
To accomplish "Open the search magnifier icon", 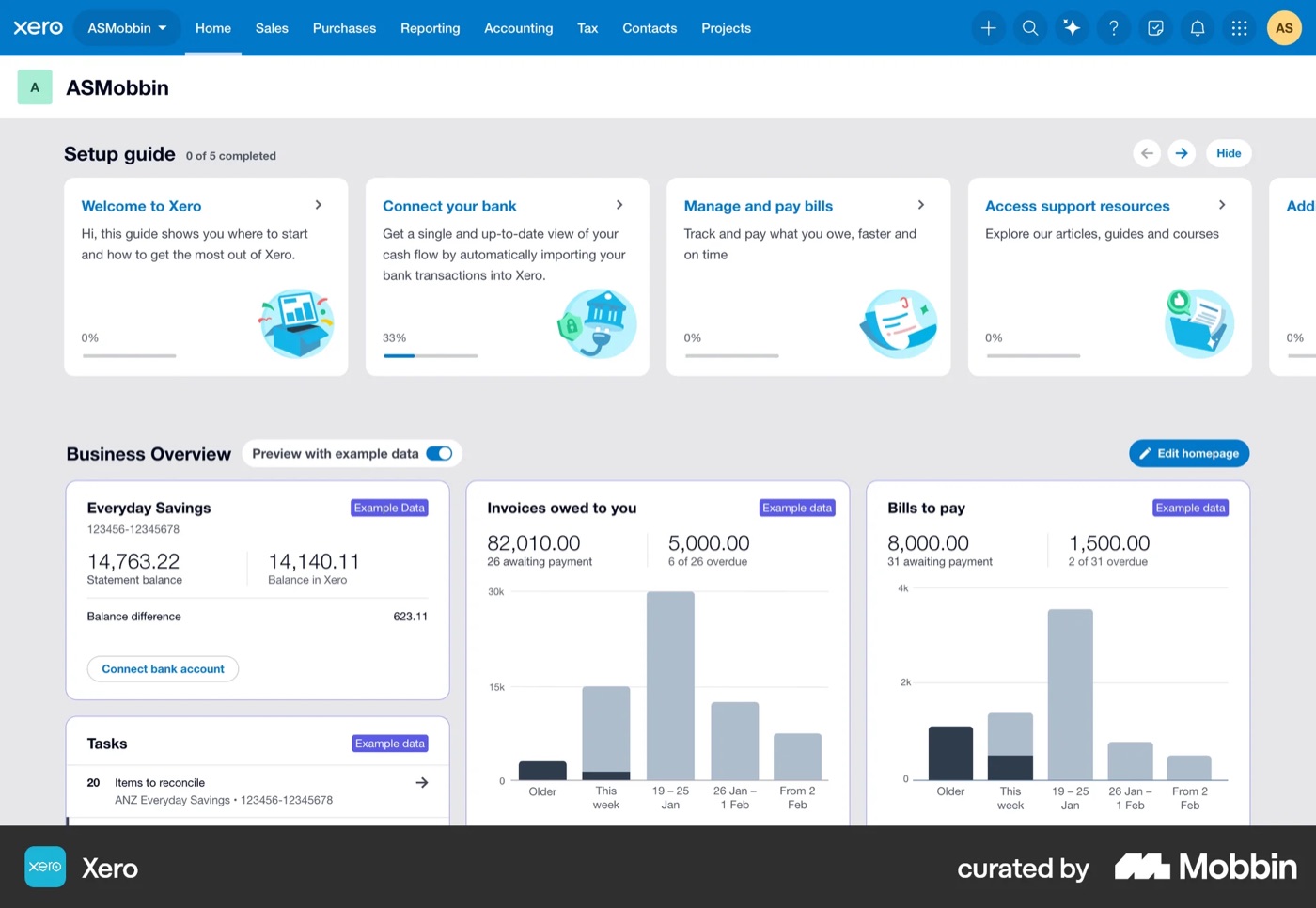I will coord(1030,28).
